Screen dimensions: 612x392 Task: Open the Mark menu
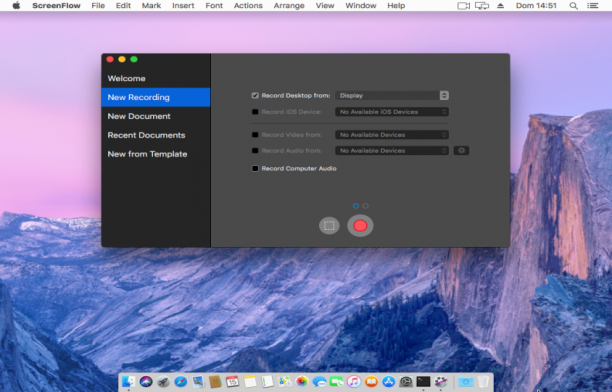(151, 6)
